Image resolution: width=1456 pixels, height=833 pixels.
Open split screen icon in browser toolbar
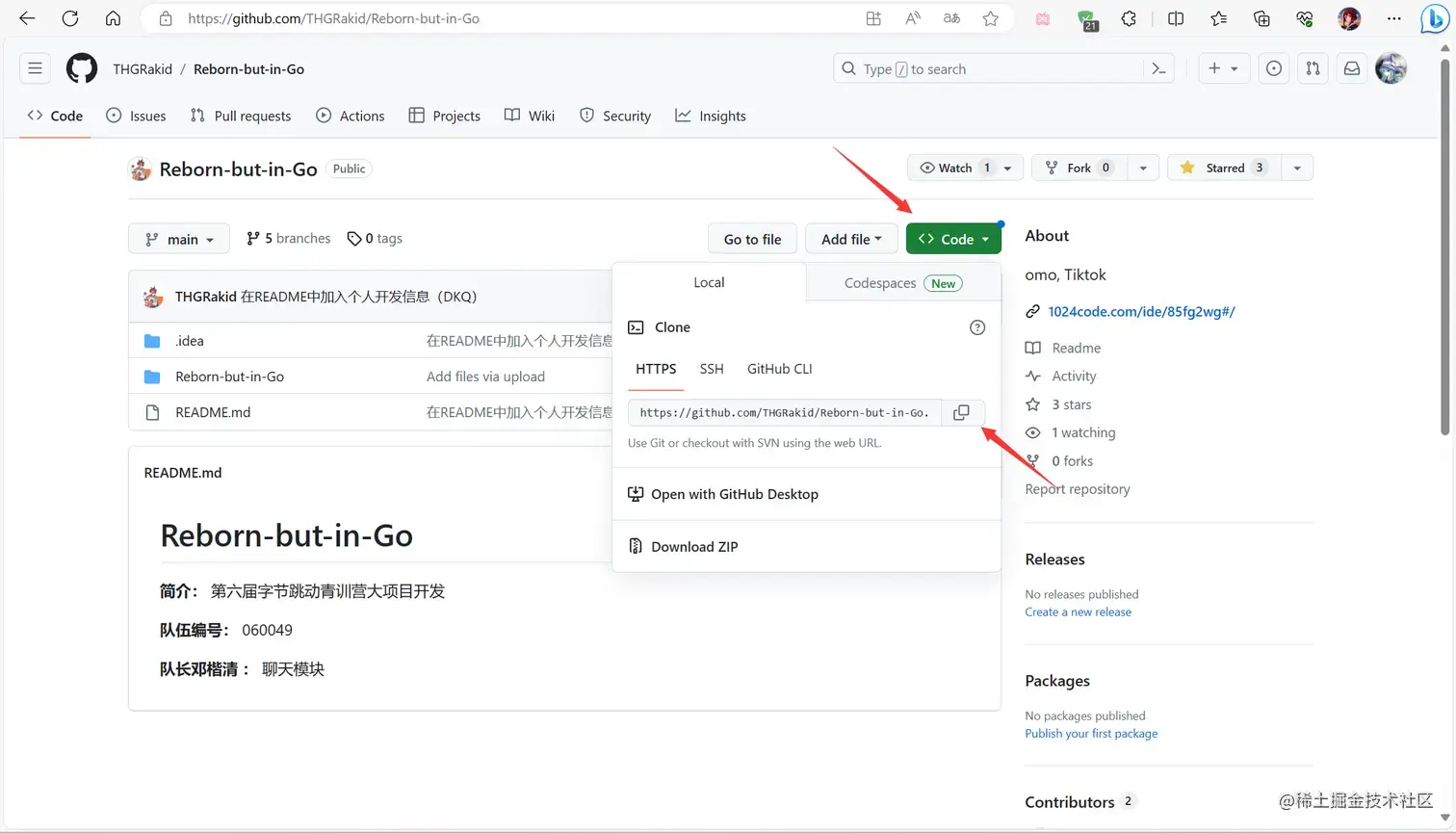tap(1176, 18)
